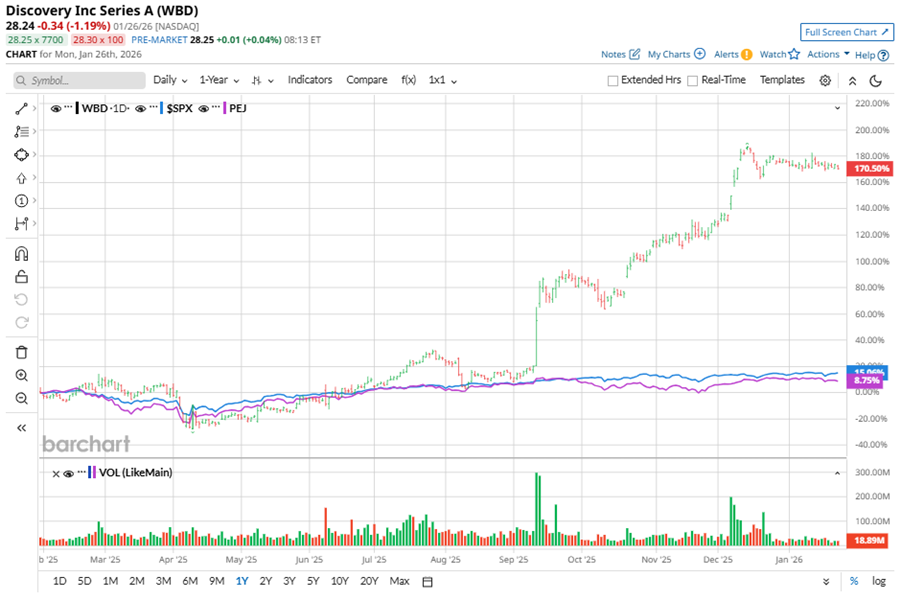The width and height of the screenshot is (902, 600).
Task: Click the redo arrow icon
Action: (21, 323)
